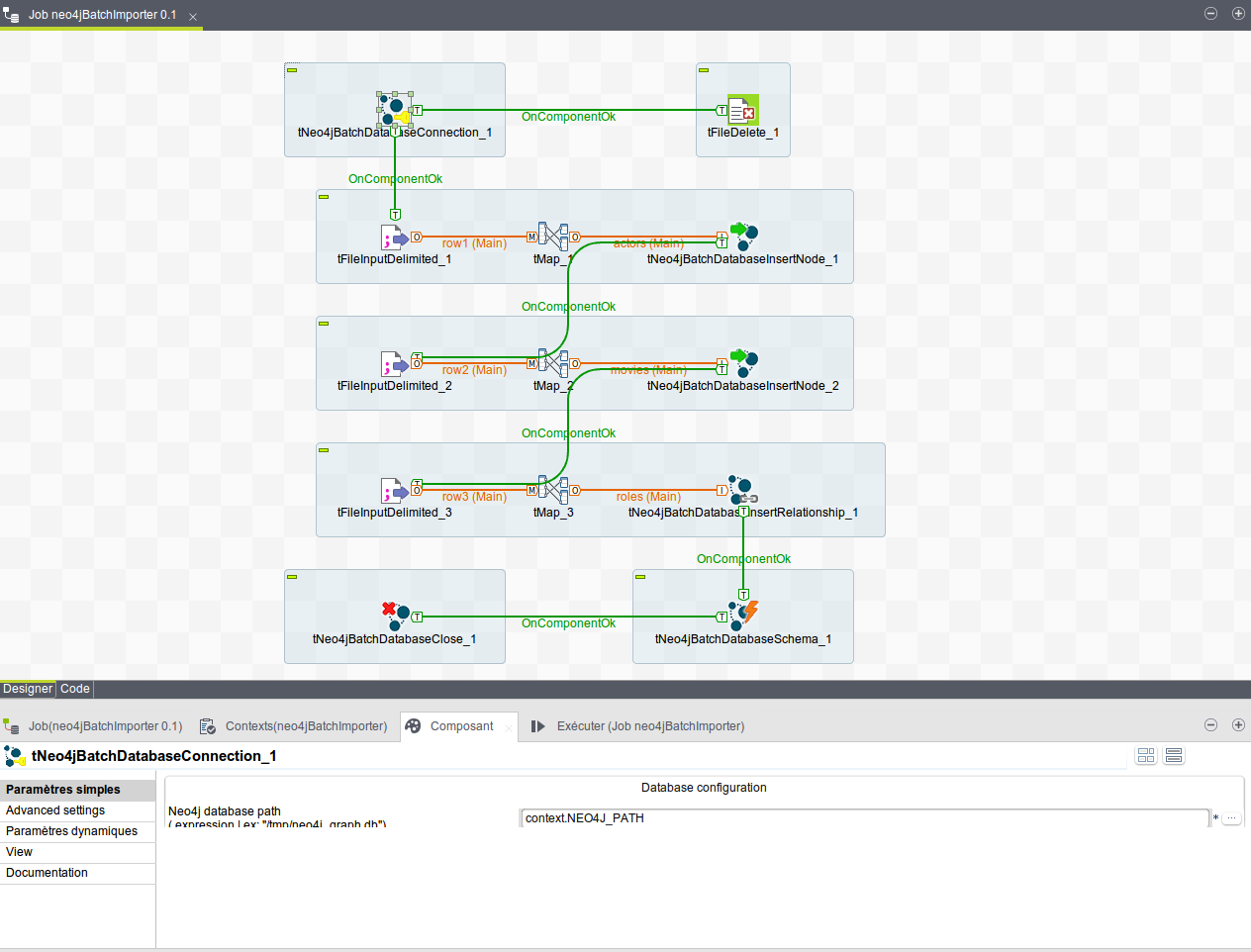Select the tFileDelete_1 component icon

tap(743, 110)
